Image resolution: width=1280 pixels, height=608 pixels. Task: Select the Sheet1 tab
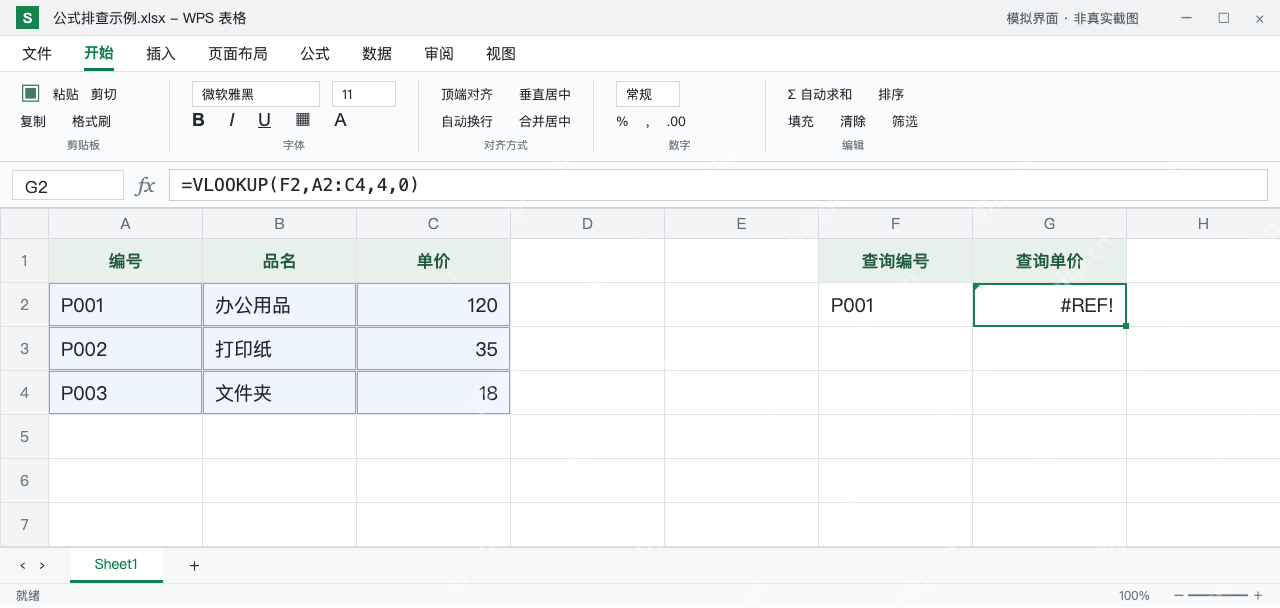116,565
